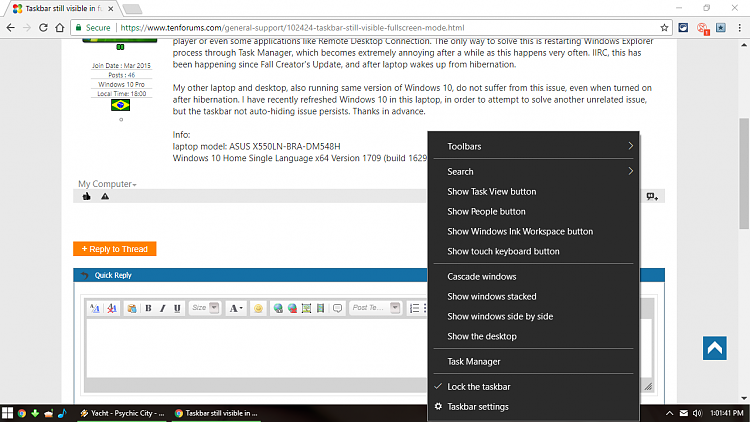Click the Secure site info label
The image size is (750, 422).
tap(93, 28)
